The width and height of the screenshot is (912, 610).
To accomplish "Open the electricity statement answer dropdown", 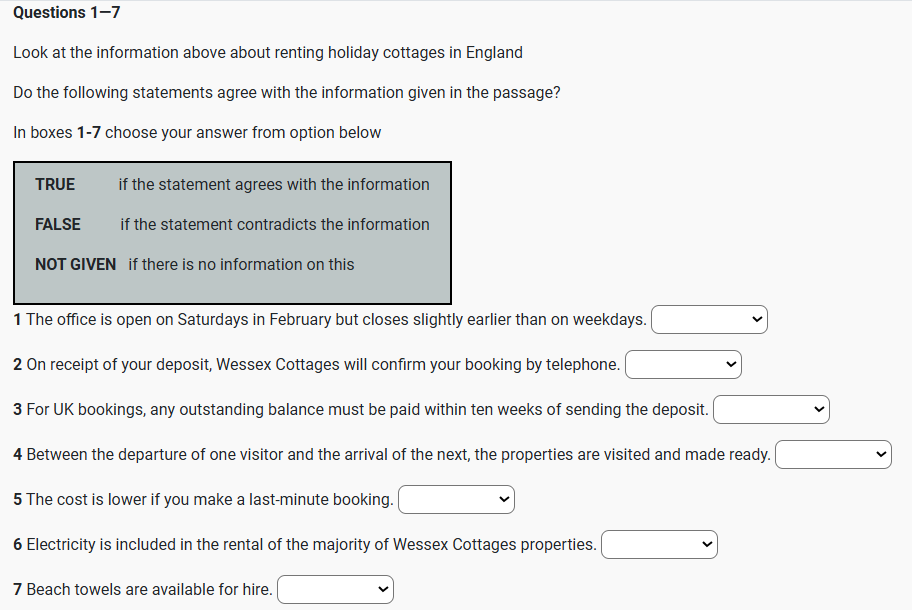I will pyautogui.click(x=659, y=545).
